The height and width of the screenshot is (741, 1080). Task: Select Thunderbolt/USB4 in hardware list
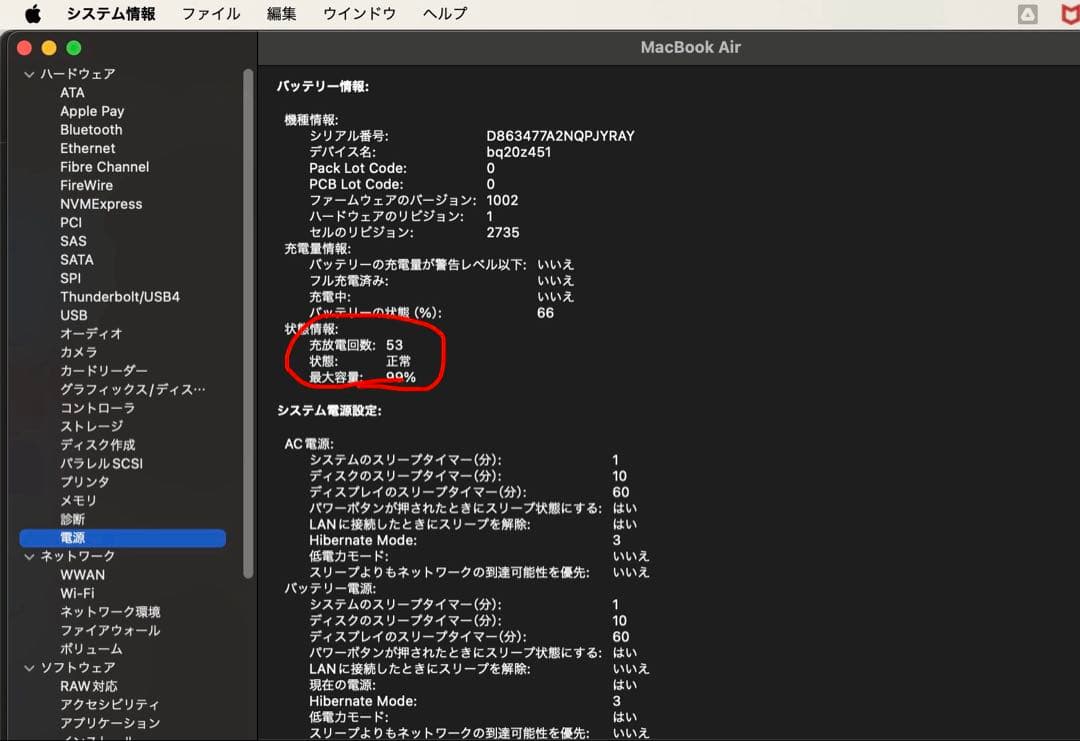click(120, 297)
